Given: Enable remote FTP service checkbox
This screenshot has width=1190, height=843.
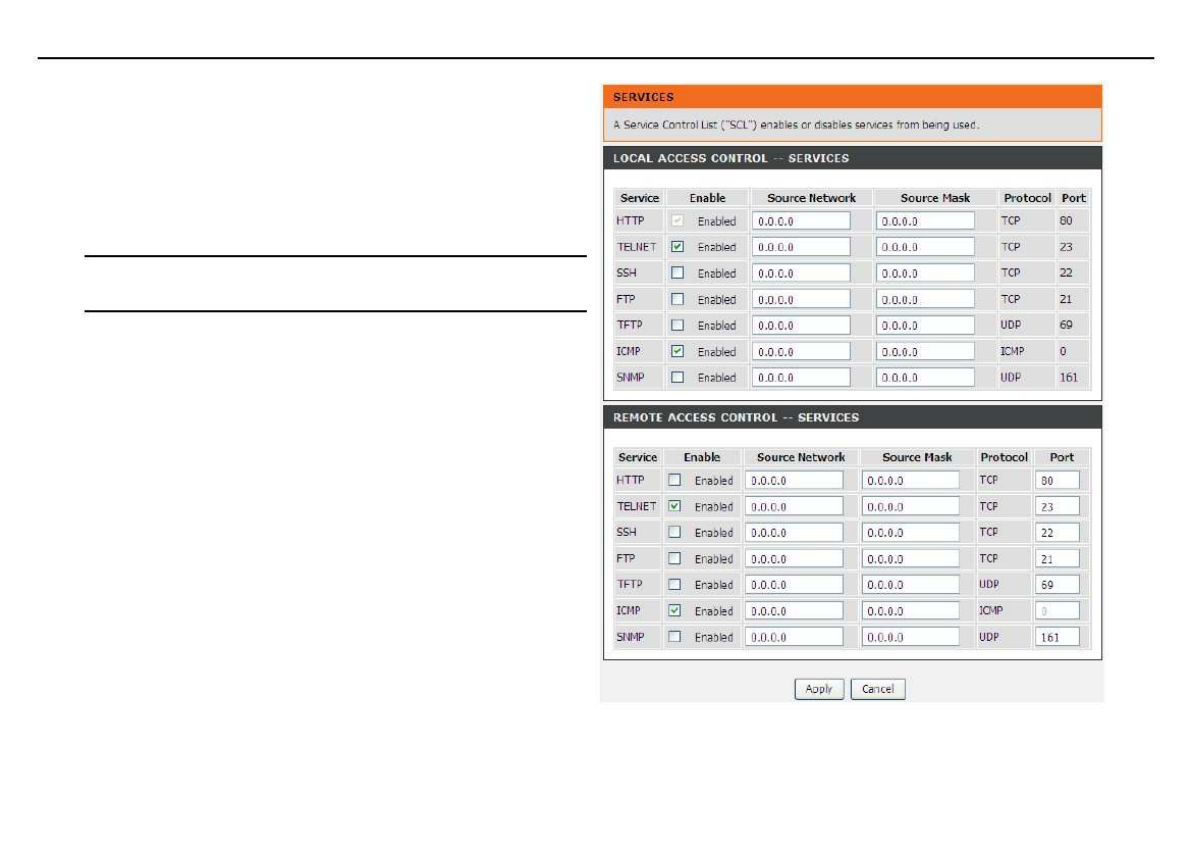Looking at the screenshot, I should point(674,558).
